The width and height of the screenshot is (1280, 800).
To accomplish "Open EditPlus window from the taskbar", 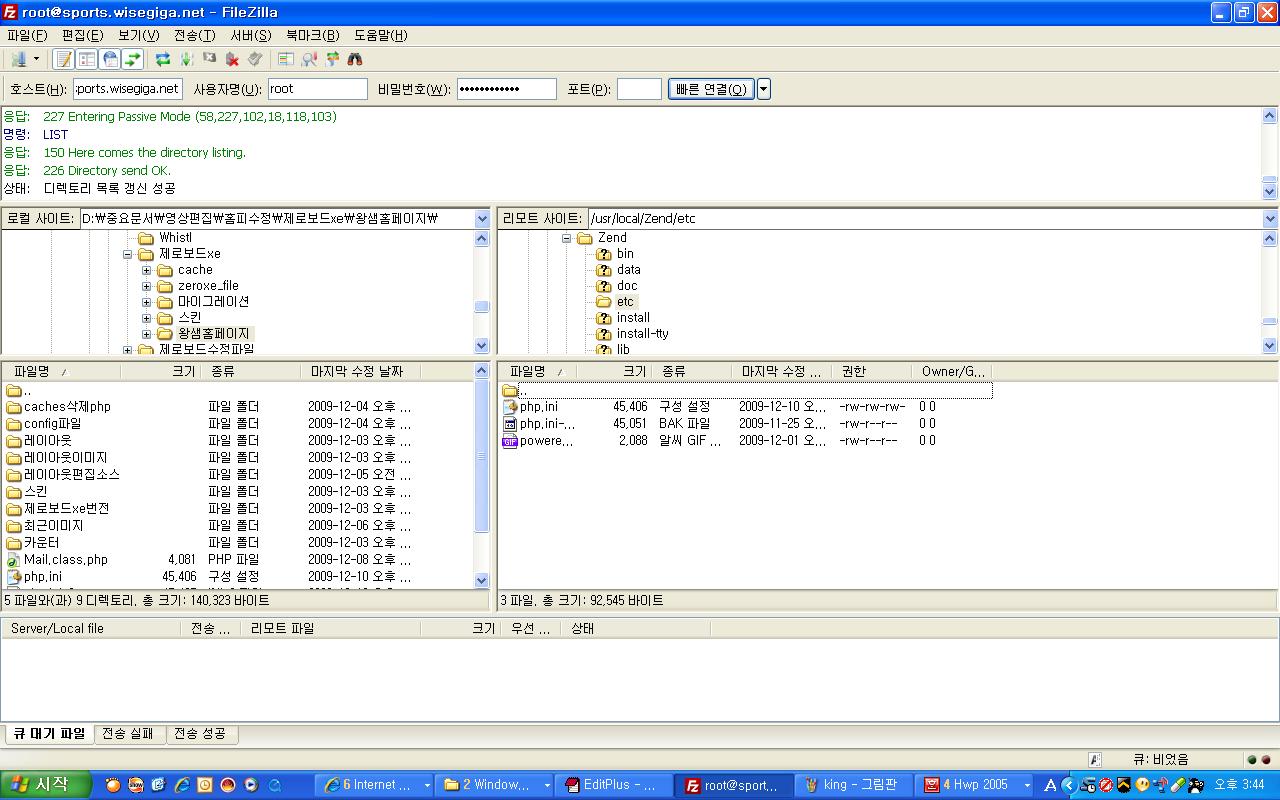I will click(x=613, y=785).
